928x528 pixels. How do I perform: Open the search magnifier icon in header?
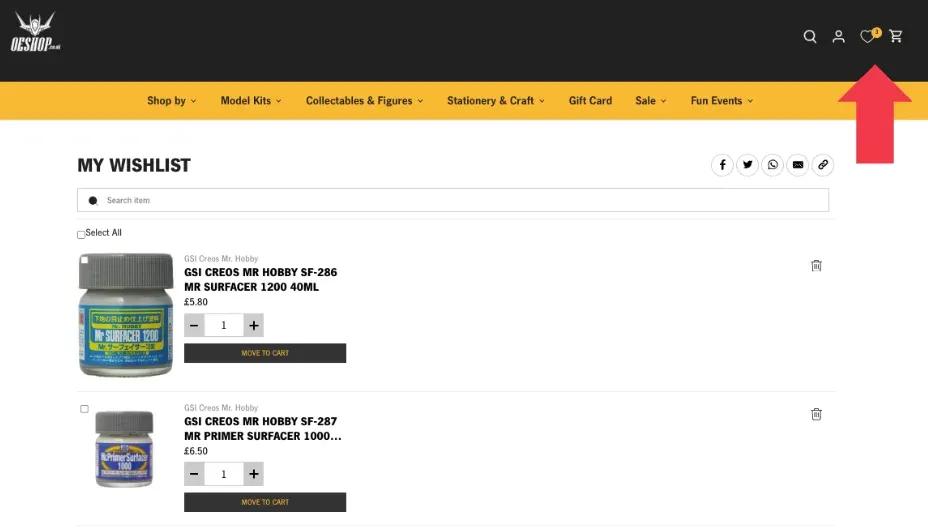(810, 37)
